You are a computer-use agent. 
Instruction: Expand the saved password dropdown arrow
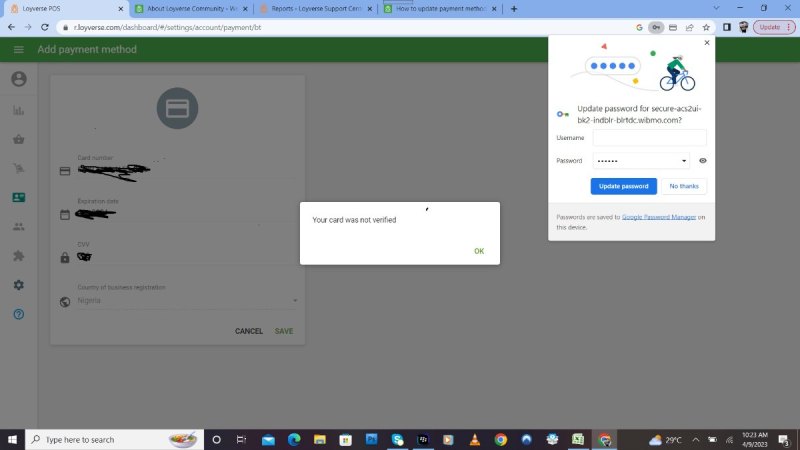tap(684, 160)
